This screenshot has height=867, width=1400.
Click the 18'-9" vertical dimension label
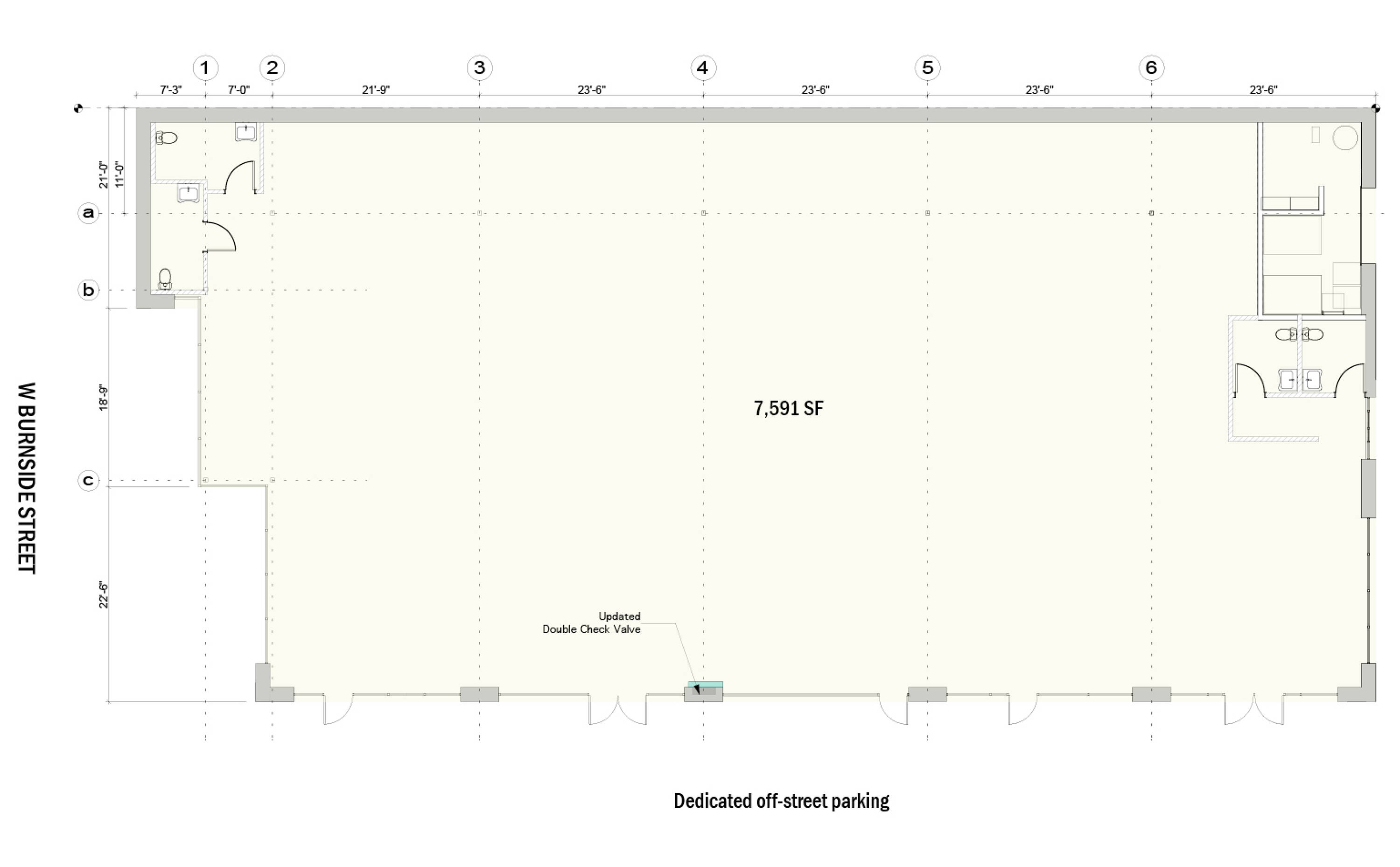[103, 398]
